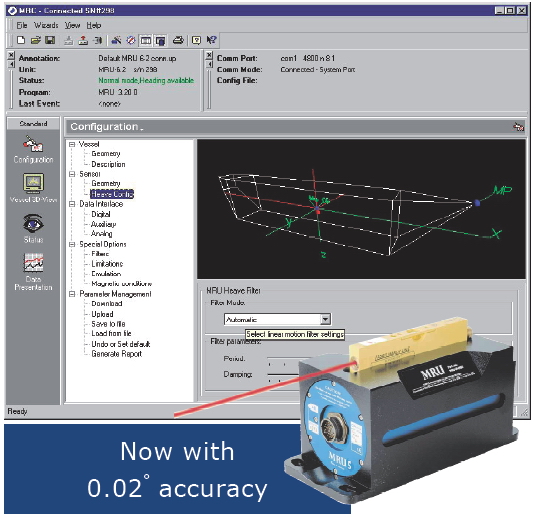Collapse the Sensor tree node
Viewport: 539px width, 518px height.
pos(72,174)
